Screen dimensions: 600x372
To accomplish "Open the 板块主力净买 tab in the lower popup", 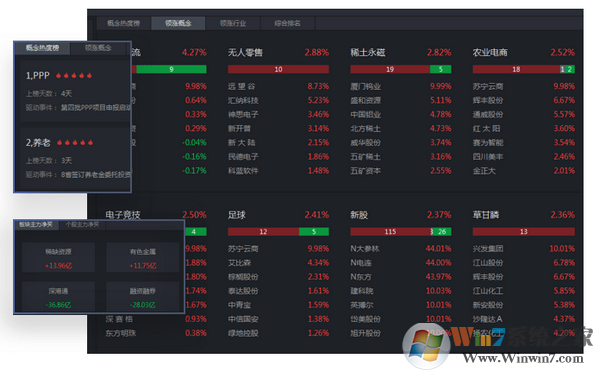I will (x=36, y=225).
